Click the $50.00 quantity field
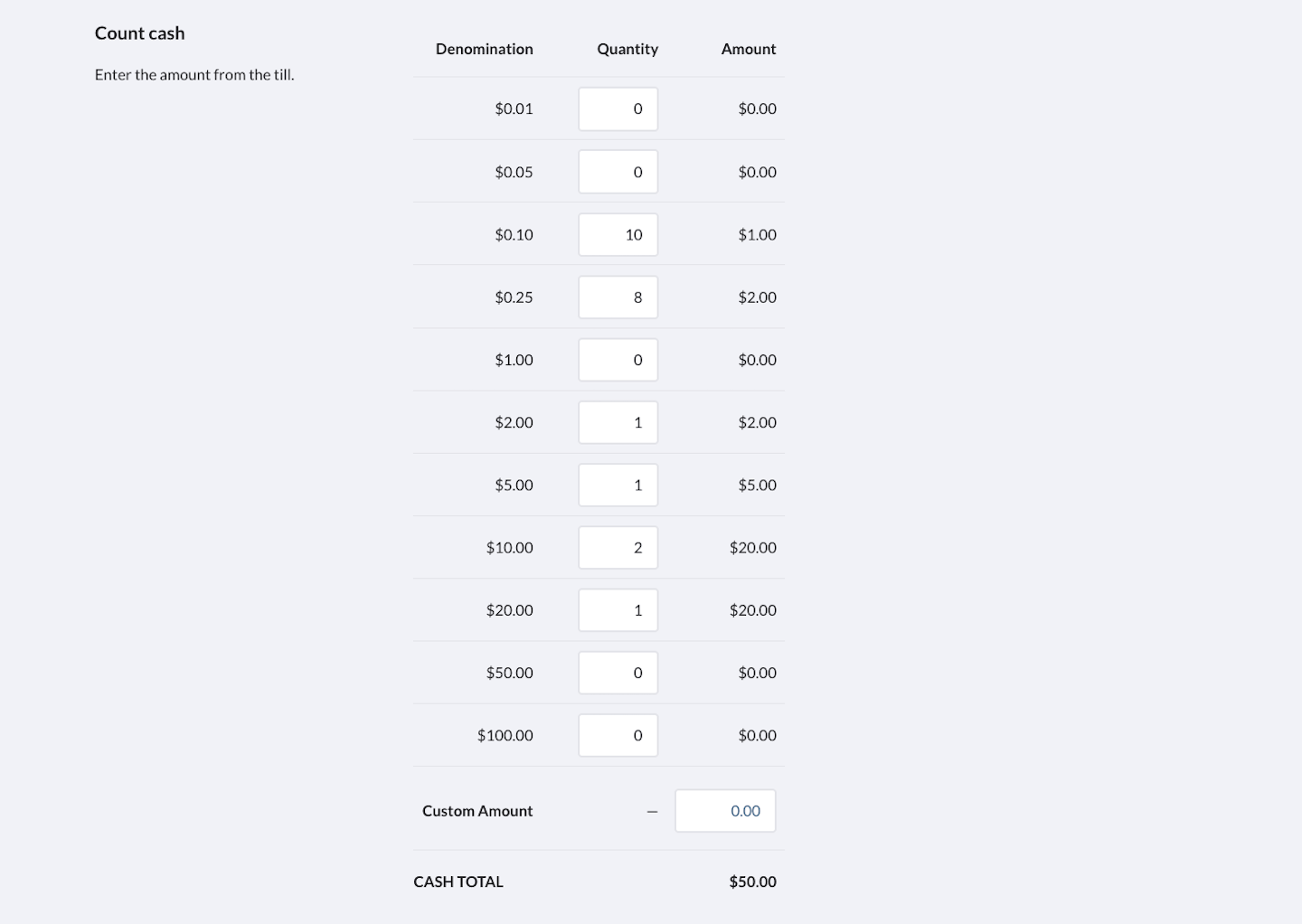1302x924 pixels. 618,672
